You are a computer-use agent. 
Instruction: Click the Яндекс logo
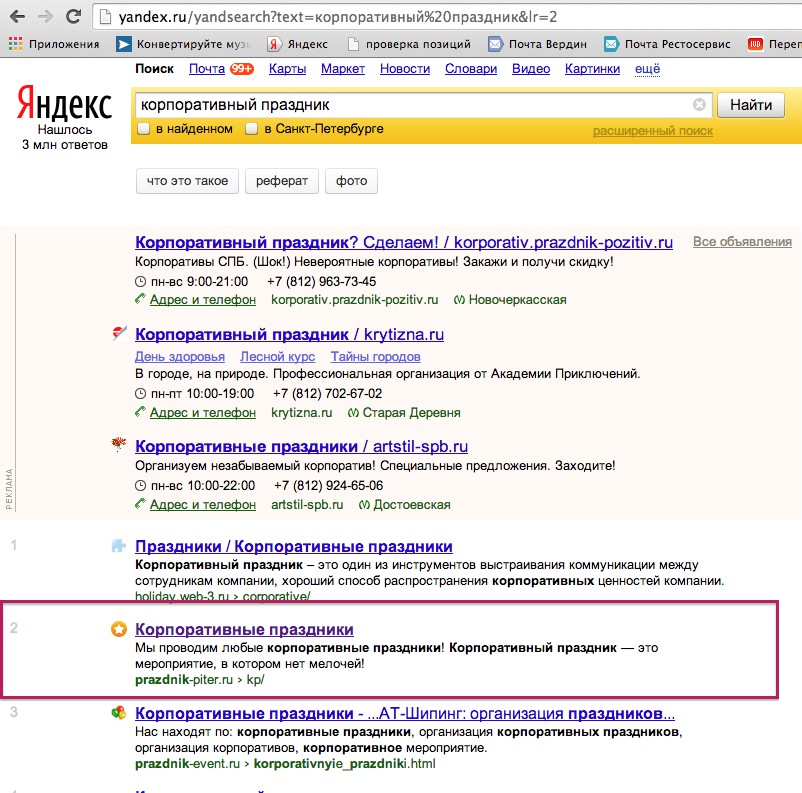click(64, 103)
